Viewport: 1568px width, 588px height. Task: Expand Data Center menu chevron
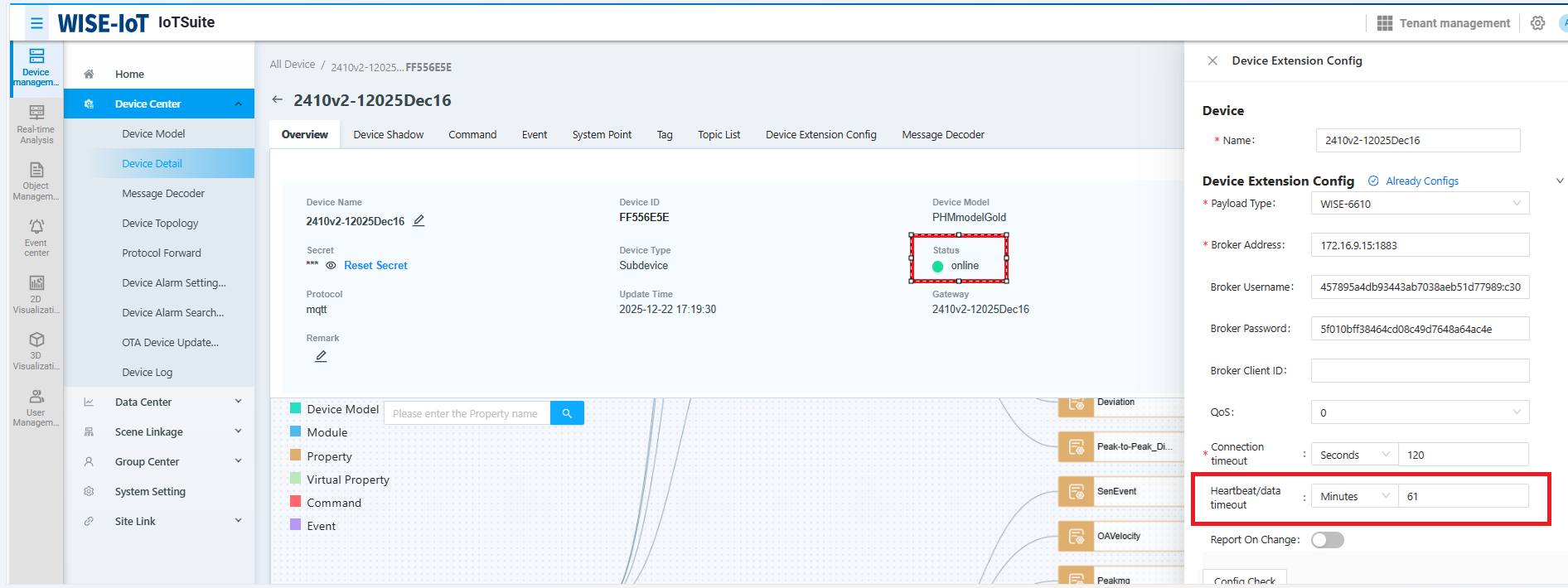(x=238, y=402)
